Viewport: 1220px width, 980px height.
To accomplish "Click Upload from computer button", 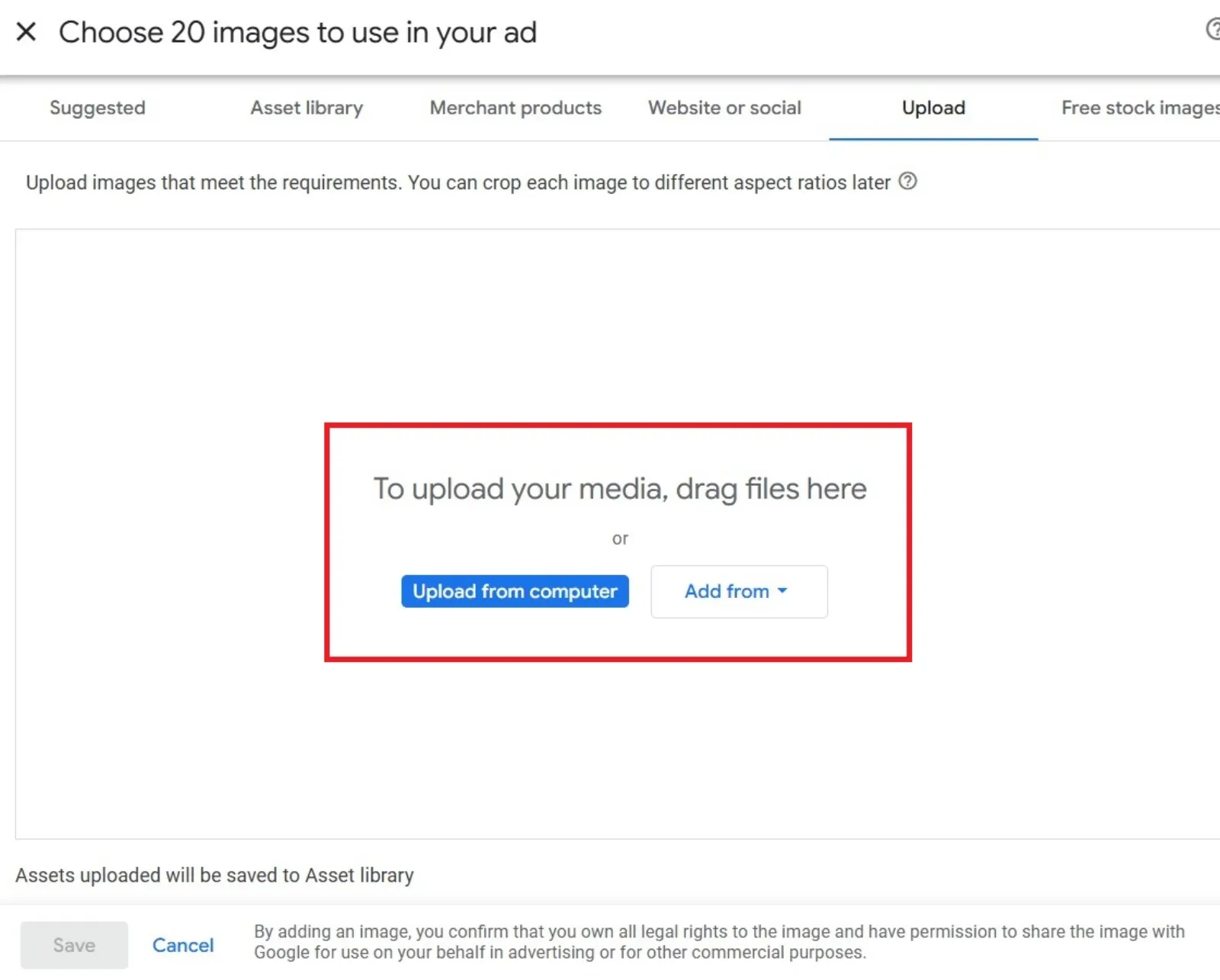I will click(515, 591).
